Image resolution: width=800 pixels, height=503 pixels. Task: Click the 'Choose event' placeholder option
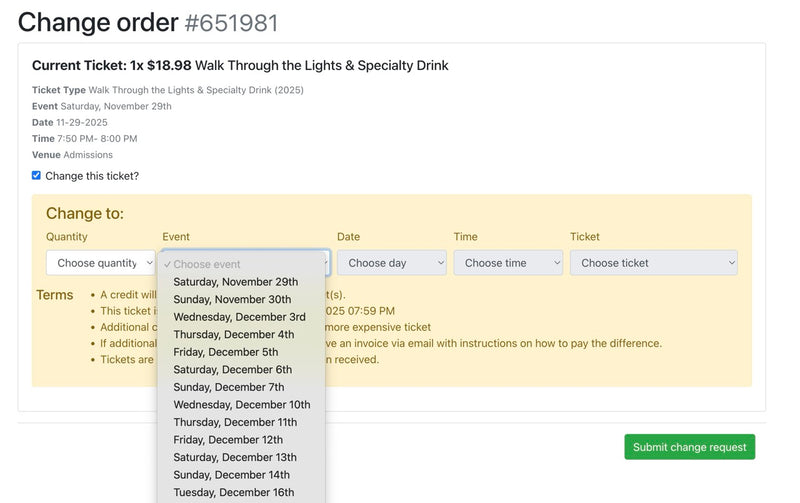tap(207, 265)
